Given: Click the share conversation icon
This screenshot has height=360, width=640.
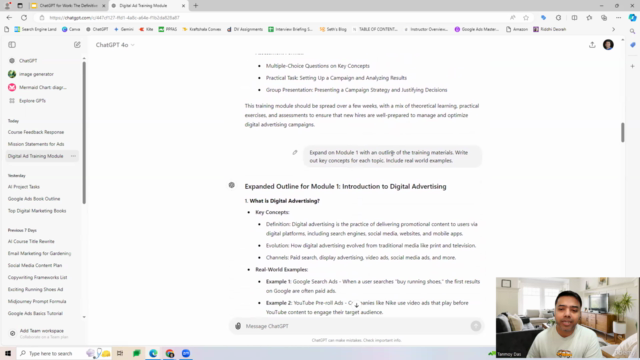Looking at the screenshot, I should click(x=592, y=45).
